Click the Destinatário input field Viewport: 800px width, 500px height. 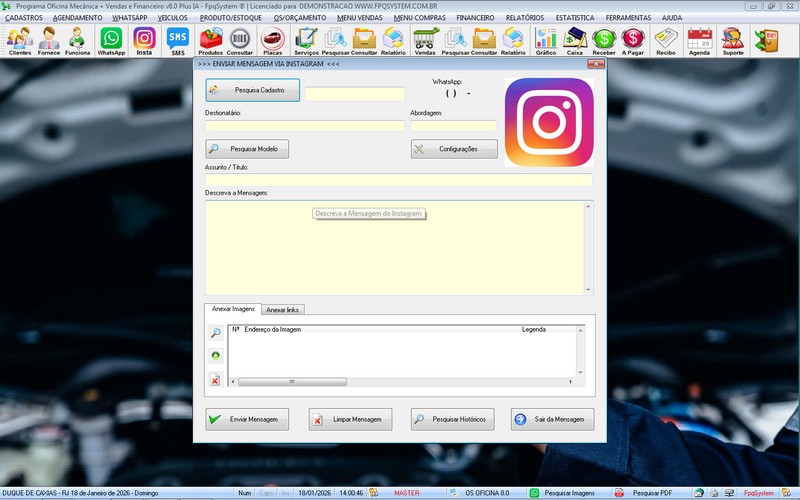click(x=305, y=126)
